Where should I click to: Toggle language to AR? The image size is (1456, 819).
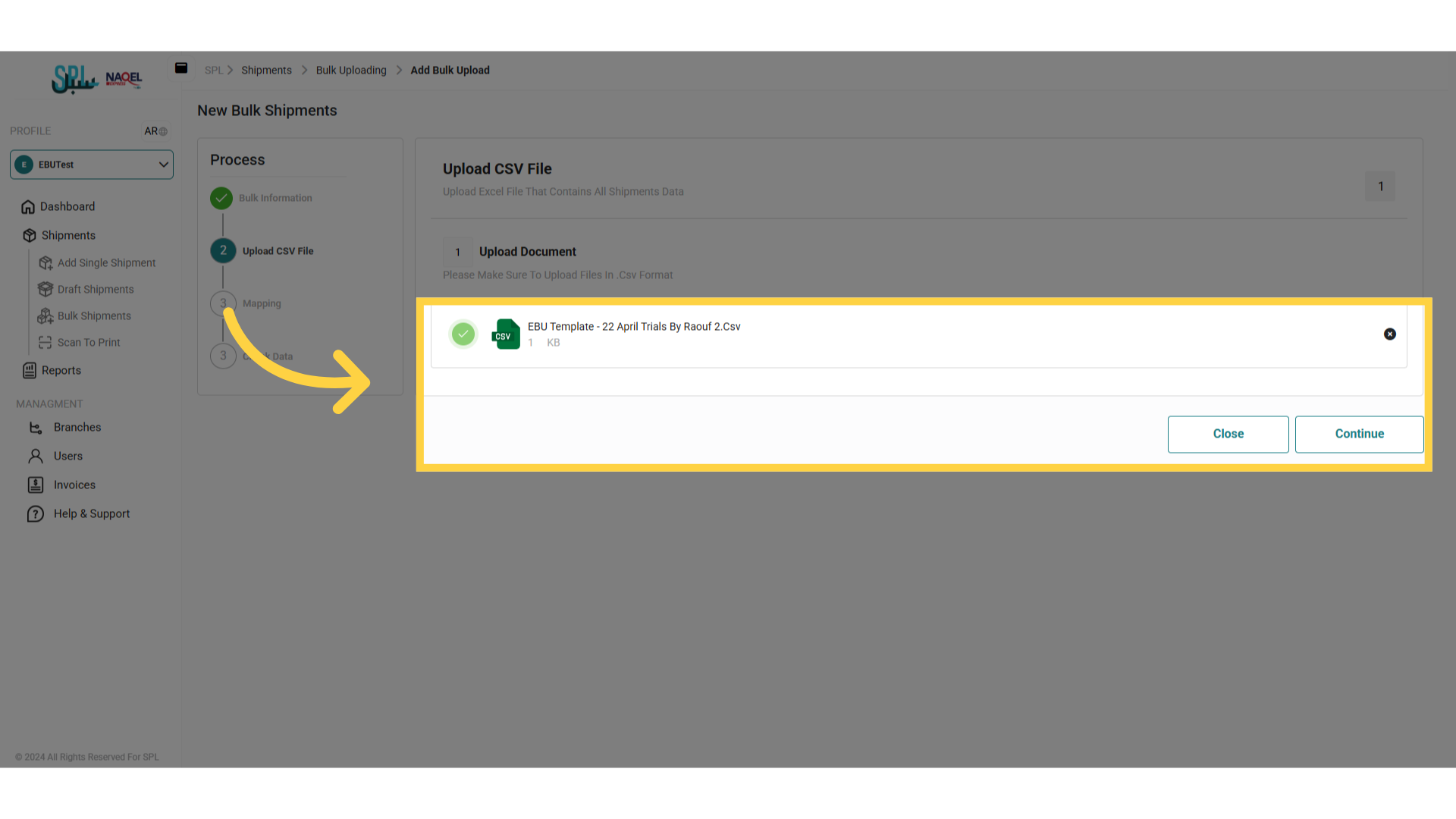155,131
